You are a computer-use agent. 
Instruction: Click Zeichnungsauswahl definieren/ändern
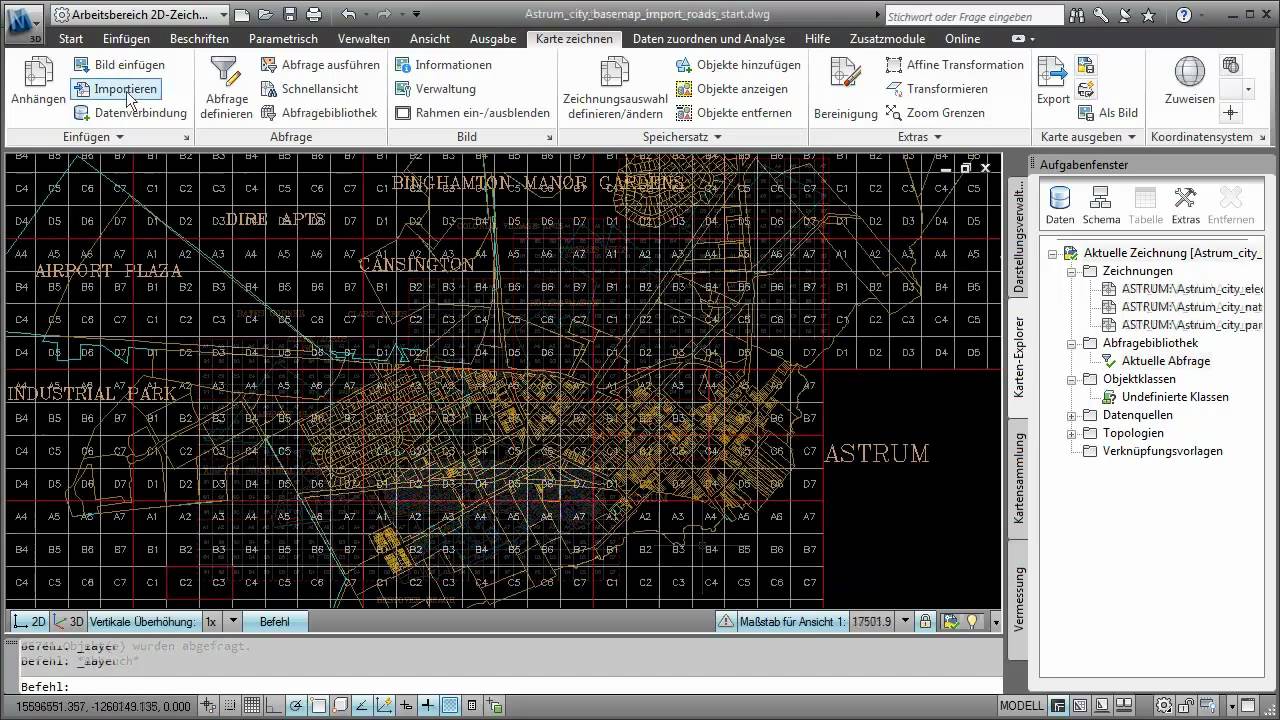tap(615, 87)
